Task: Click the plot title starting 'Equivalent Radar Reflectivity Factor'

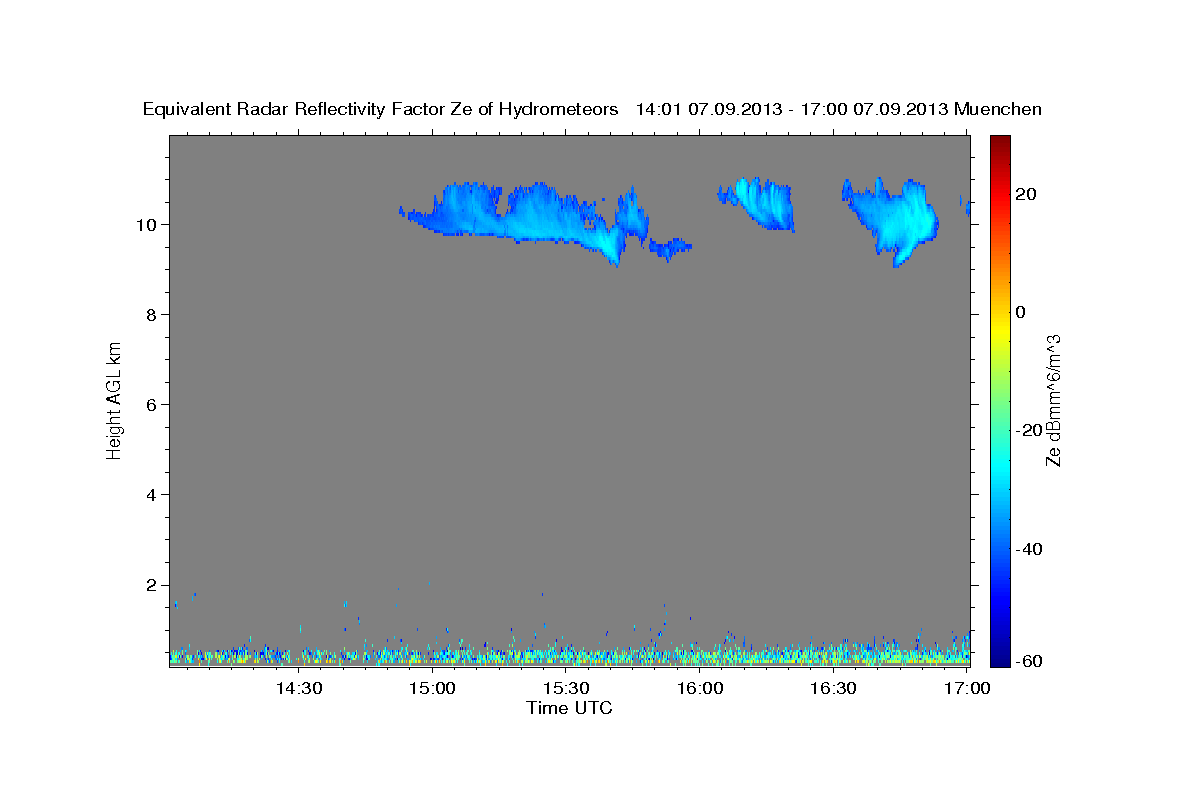Action: coord(592,109)
